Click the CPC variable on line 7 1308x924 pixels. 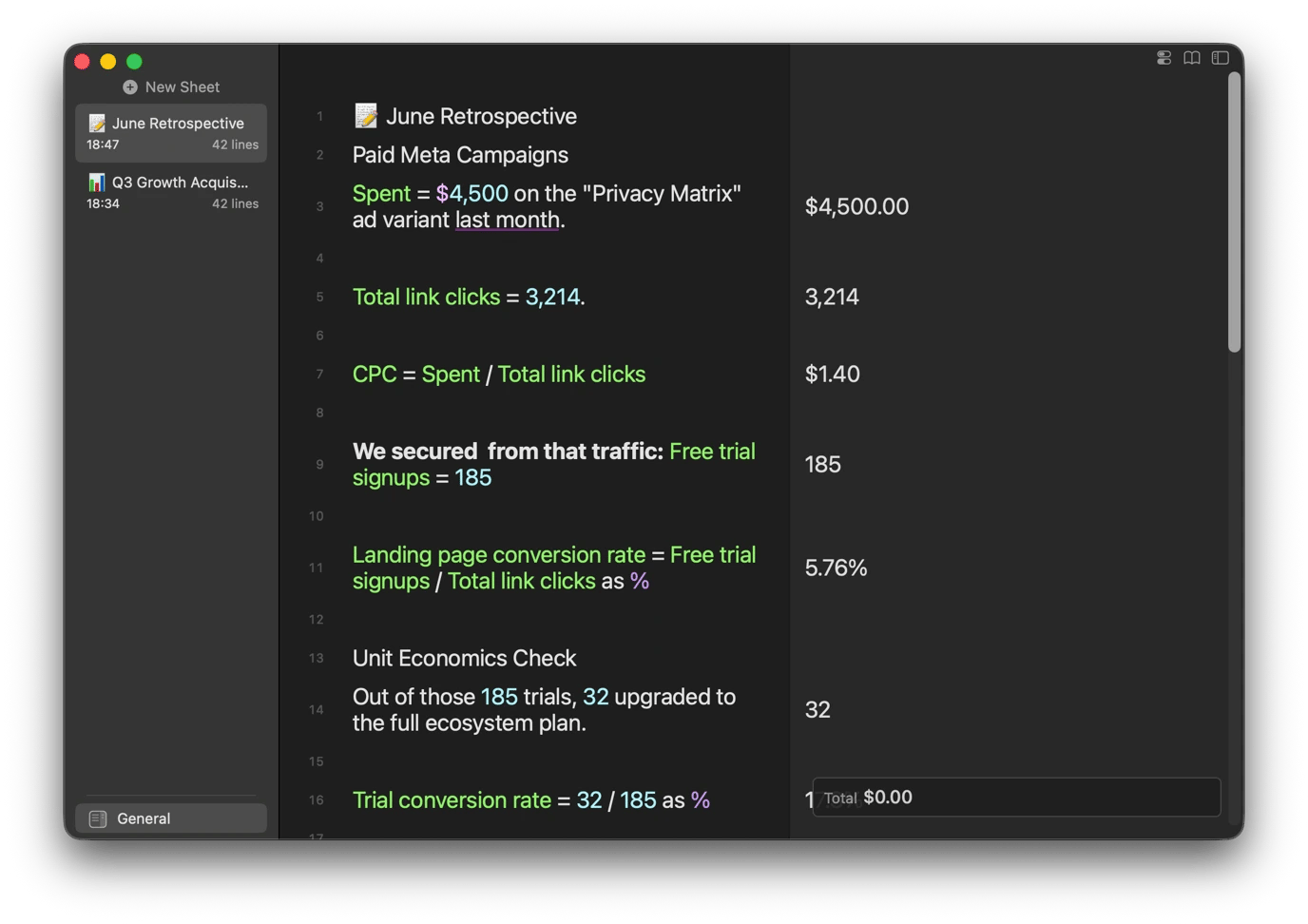[375, 374]
